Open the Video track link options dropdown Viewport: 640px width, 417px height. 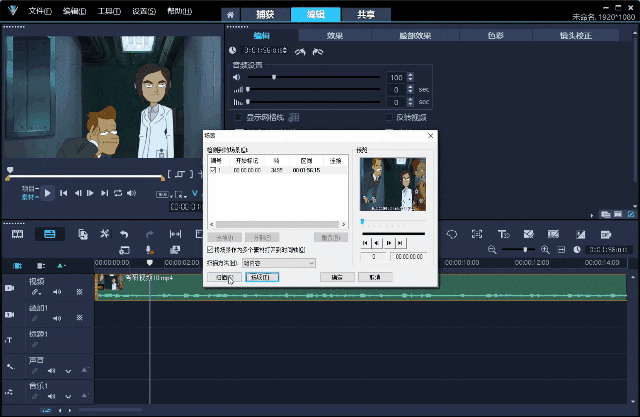pos(36,292)
